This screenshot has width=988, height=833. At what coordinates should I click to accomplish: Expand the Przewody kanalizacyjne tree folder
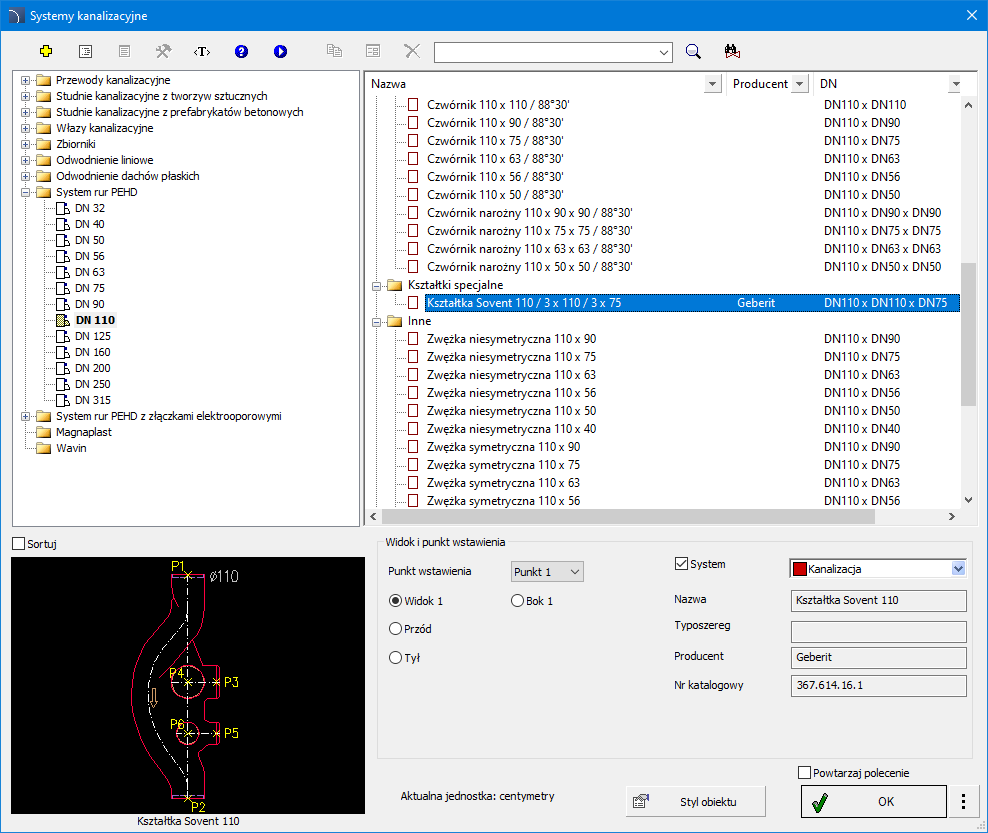tap(25, 80)
